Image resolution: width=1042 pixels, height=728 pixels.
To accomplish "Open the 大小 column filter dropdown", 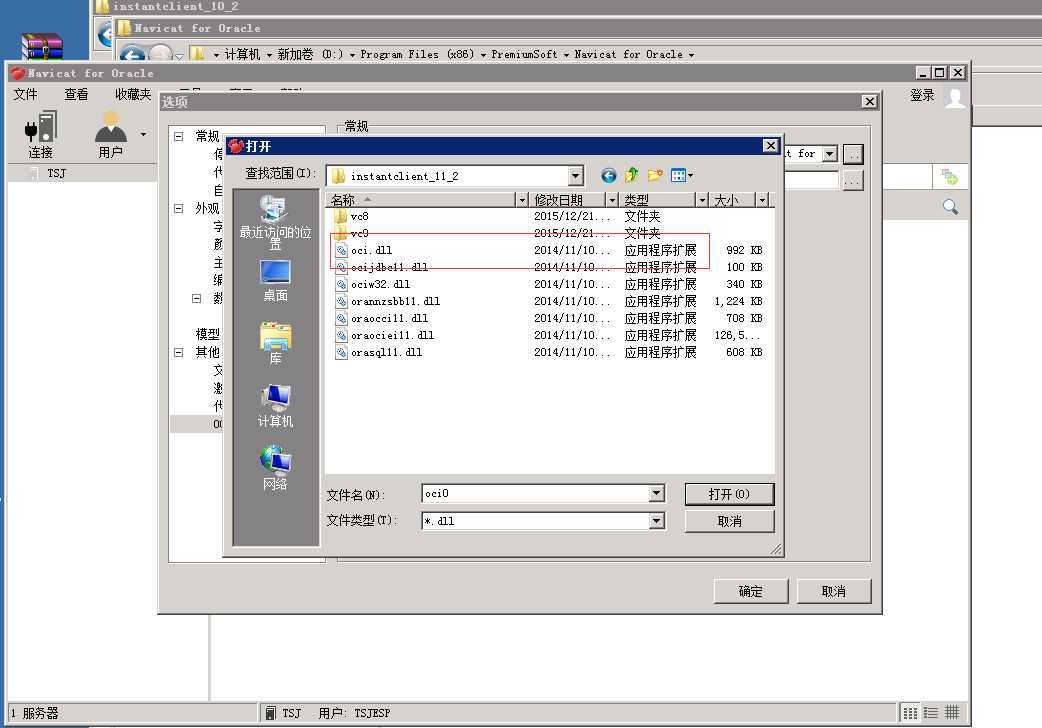I will point(762,199).
